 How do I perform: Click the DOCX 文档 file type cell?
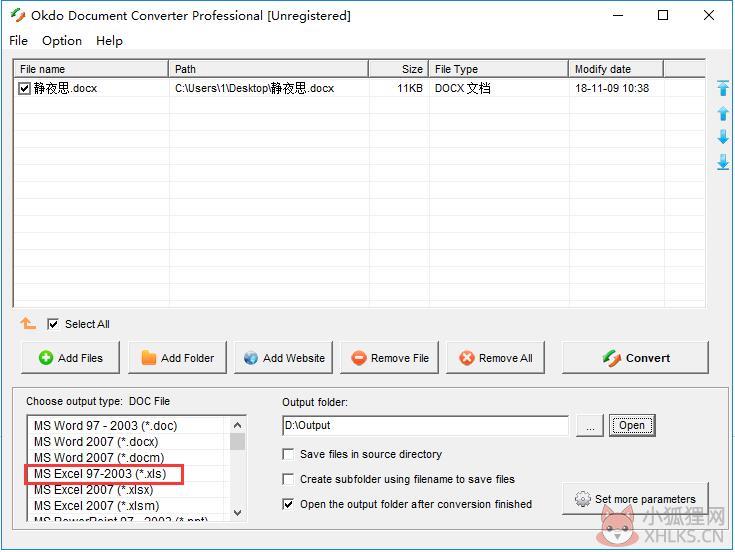click(x=463, y=88)
